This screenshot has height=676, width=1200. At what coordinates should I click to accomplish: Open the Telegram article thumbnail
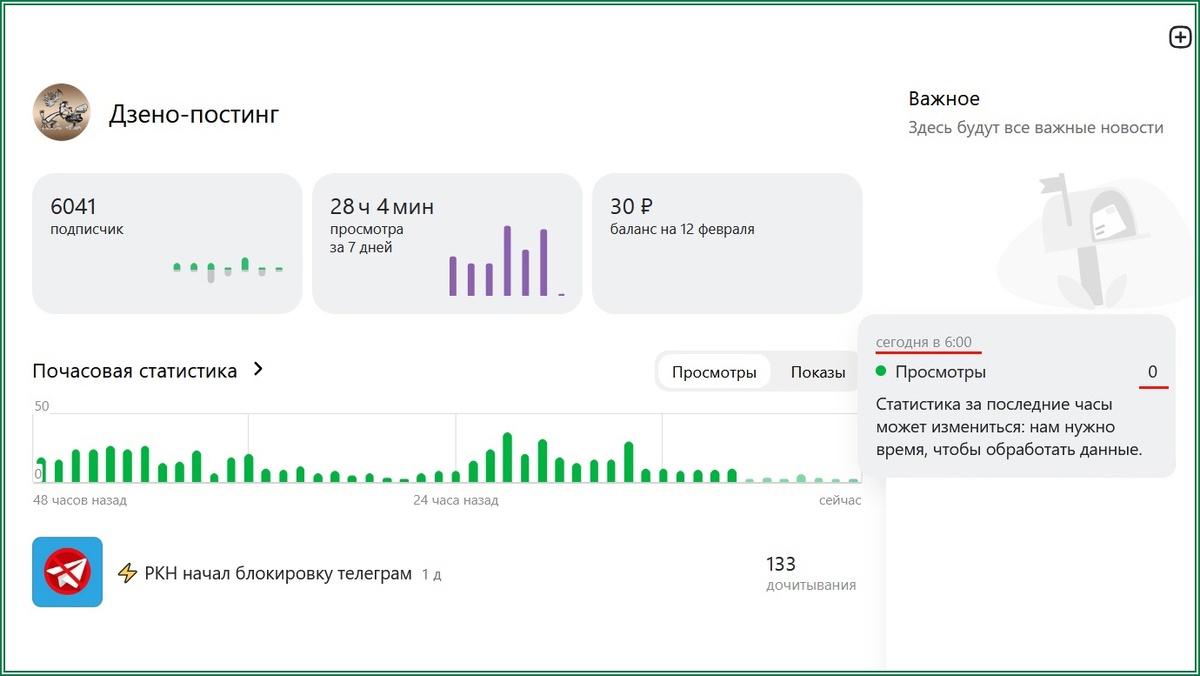[67, 572]
